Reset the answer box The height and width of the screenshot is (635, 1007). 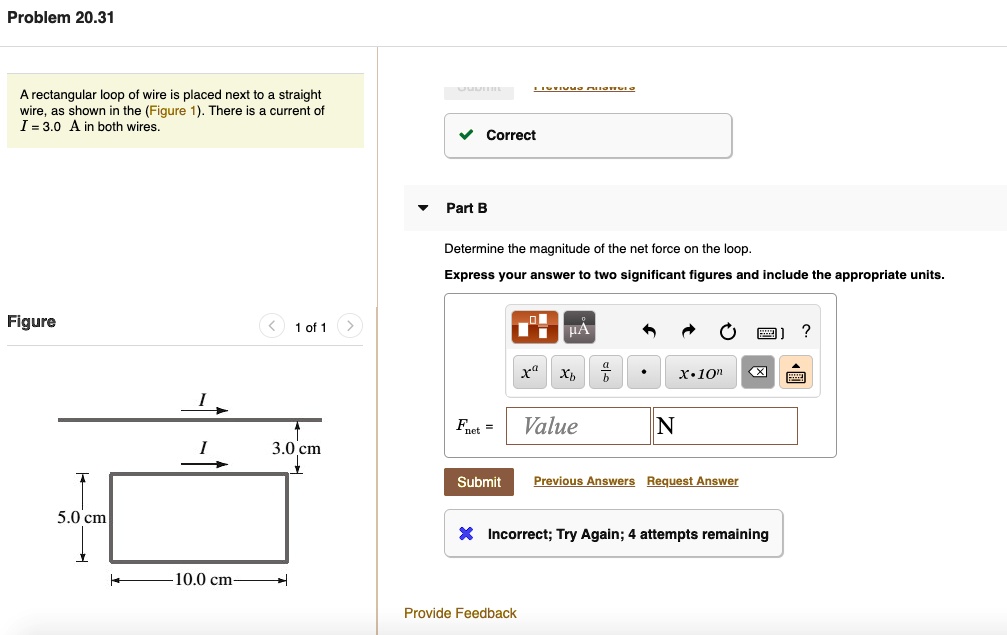pyautogui.click(x=728, y=331)
